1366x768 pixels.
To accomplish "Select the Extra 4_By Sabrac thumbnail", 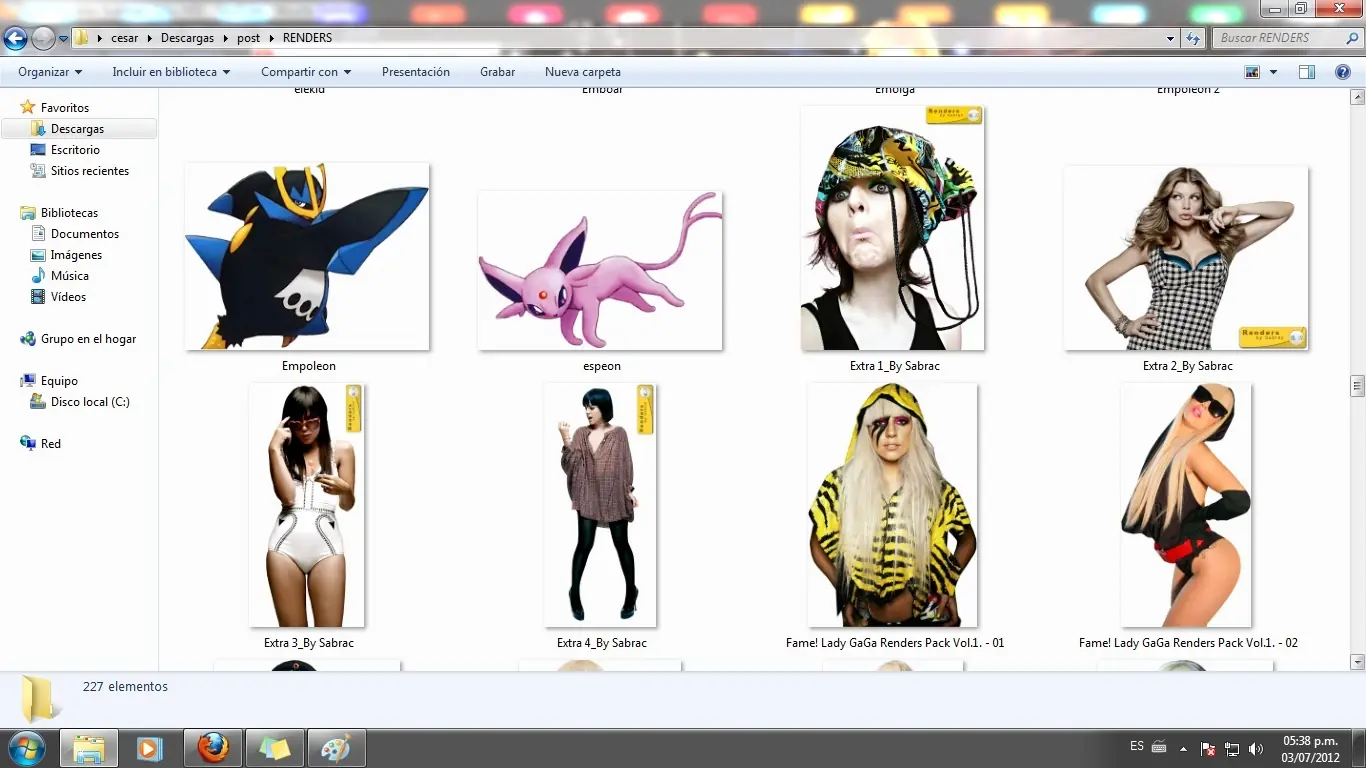I will click(x=600, y=505).
